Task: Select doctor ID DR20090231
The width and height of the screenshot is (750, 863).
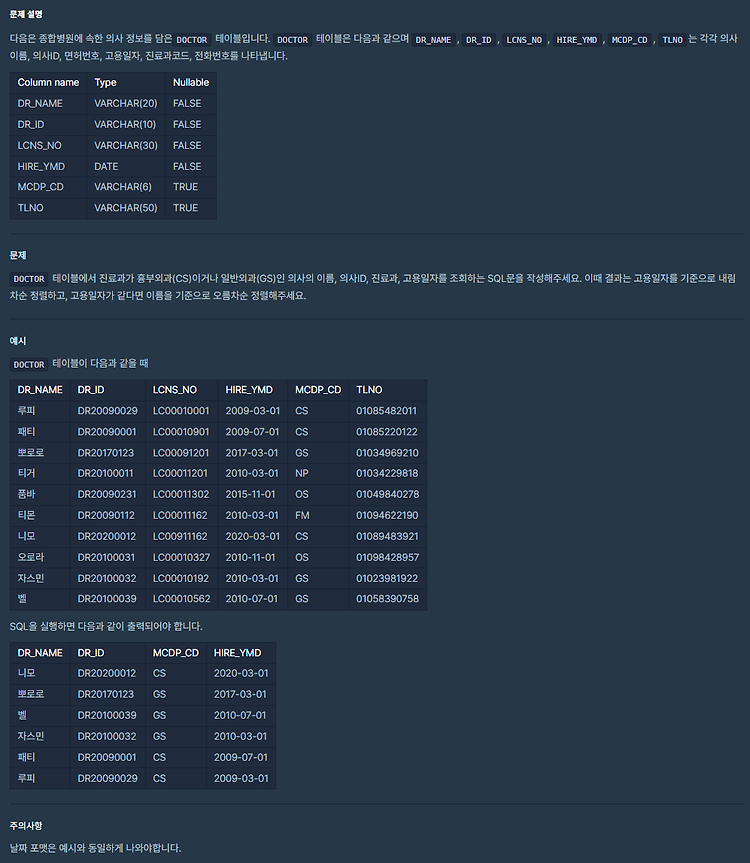Action: point(107,494)
